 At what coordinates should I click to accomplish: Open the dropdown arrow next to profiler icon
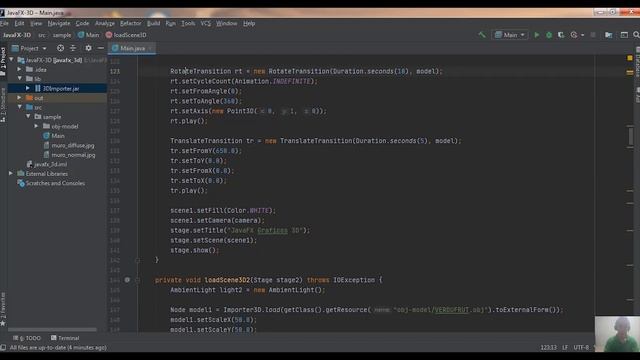point(582,35)
